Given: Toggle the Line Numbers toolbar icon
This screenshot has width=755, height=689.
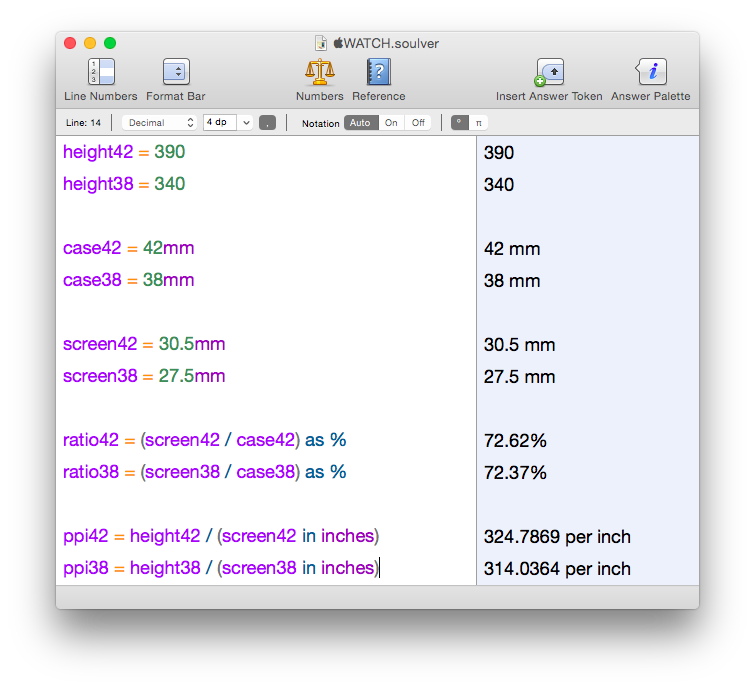Looking at the screenshot, I should point(101,72).
